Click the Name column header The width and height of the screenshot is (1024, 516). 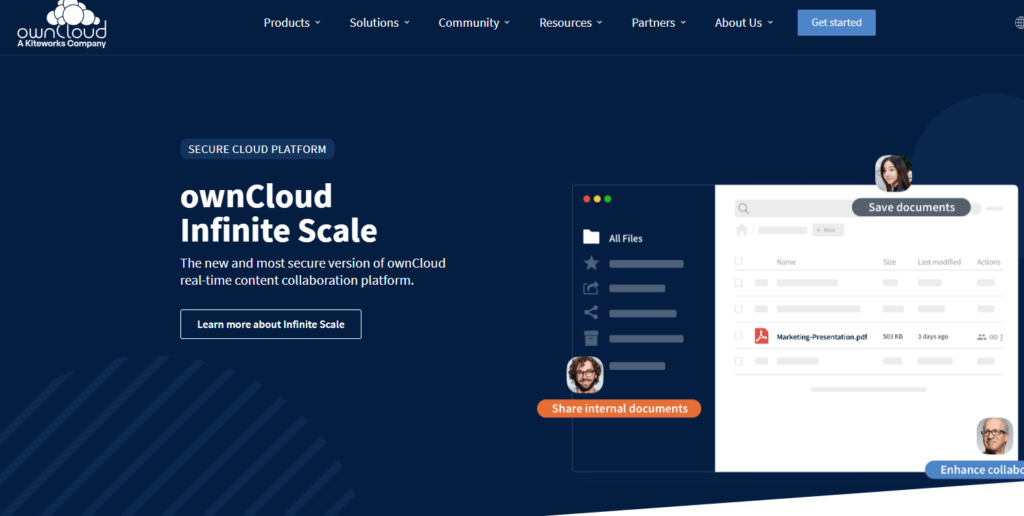coord(786,262)
